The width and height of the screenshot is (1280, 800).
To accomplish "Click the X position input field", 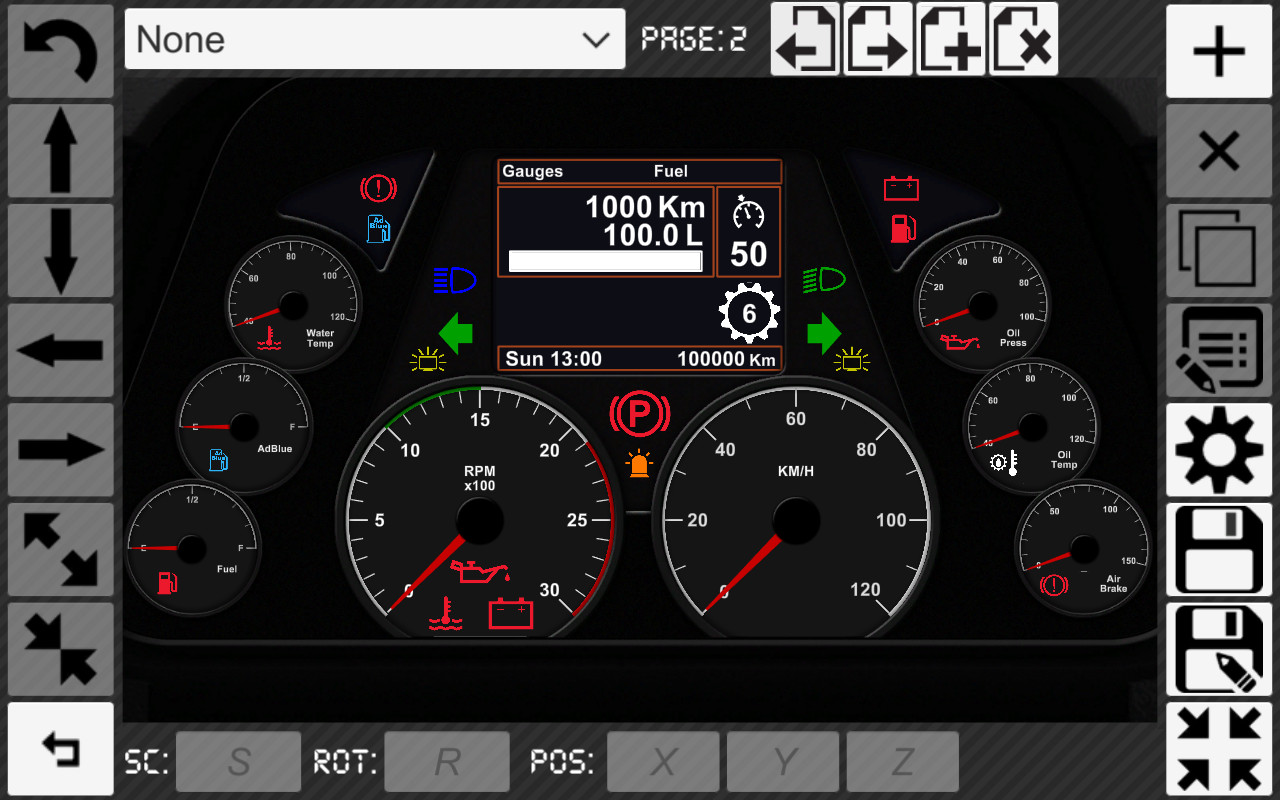I will (x=662, y=761).
